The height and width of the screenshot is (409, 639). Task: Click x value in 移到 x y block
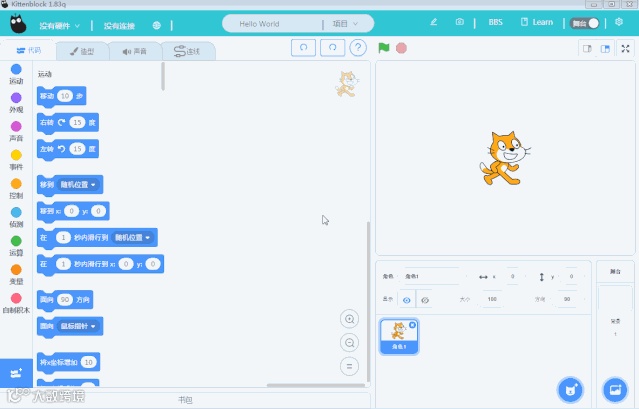pos(71,211)
